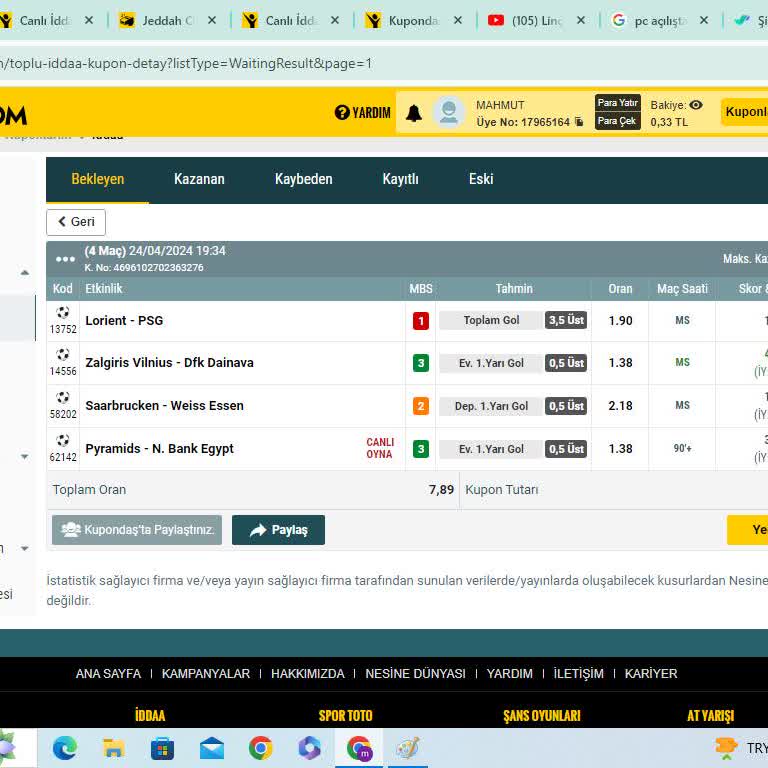The height and width of the screenshot is (768, 768).
Task: Click the browser address bar URL
Action: [x=186, y=64]
